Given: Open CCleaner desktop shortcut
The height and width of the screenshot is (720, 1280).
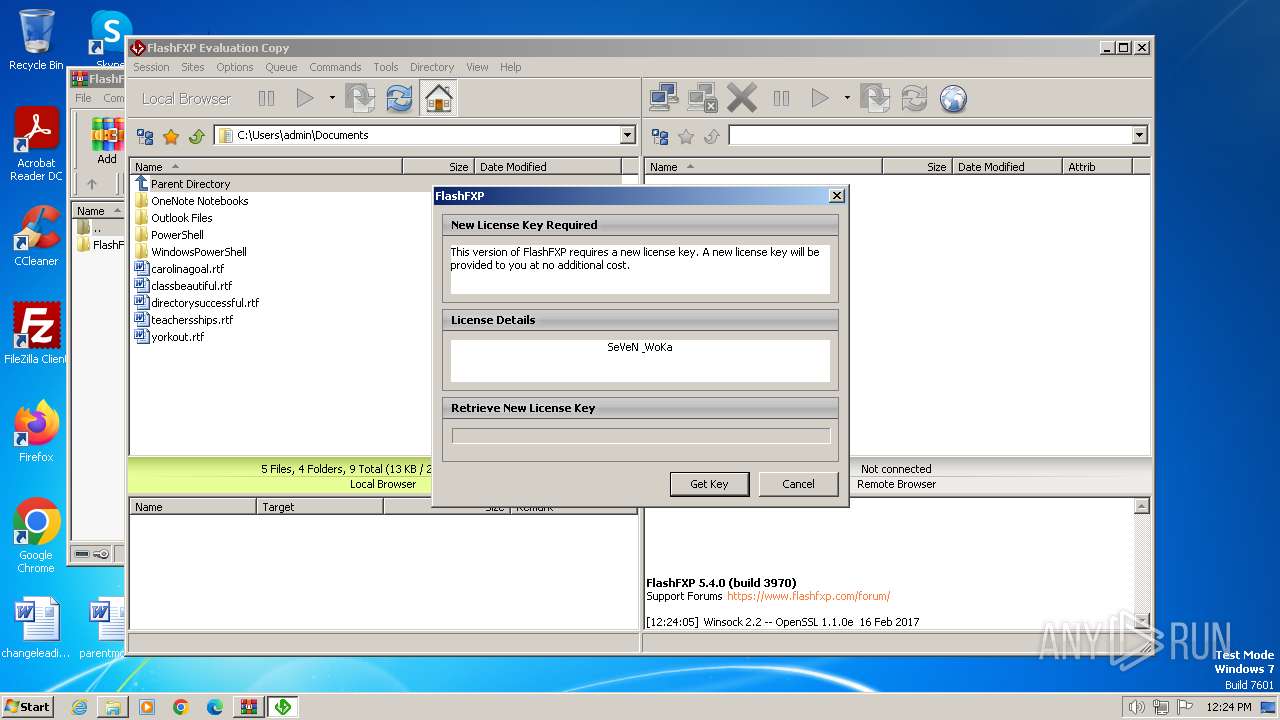Looking at the screenshot, I should click(x=36, y=236).
